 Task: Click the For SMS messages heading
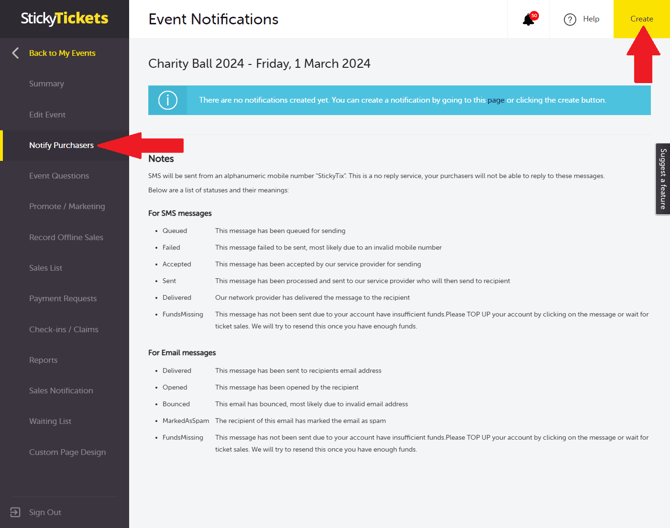tap(180, 213)
